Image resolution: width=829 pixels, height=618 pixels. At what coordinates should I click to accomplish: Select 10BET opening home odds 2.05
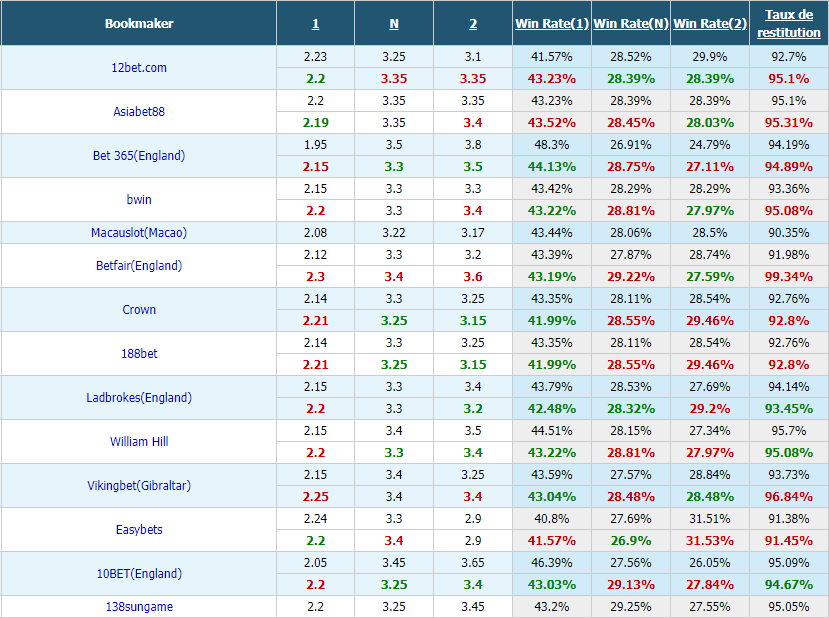coord(315,562)
